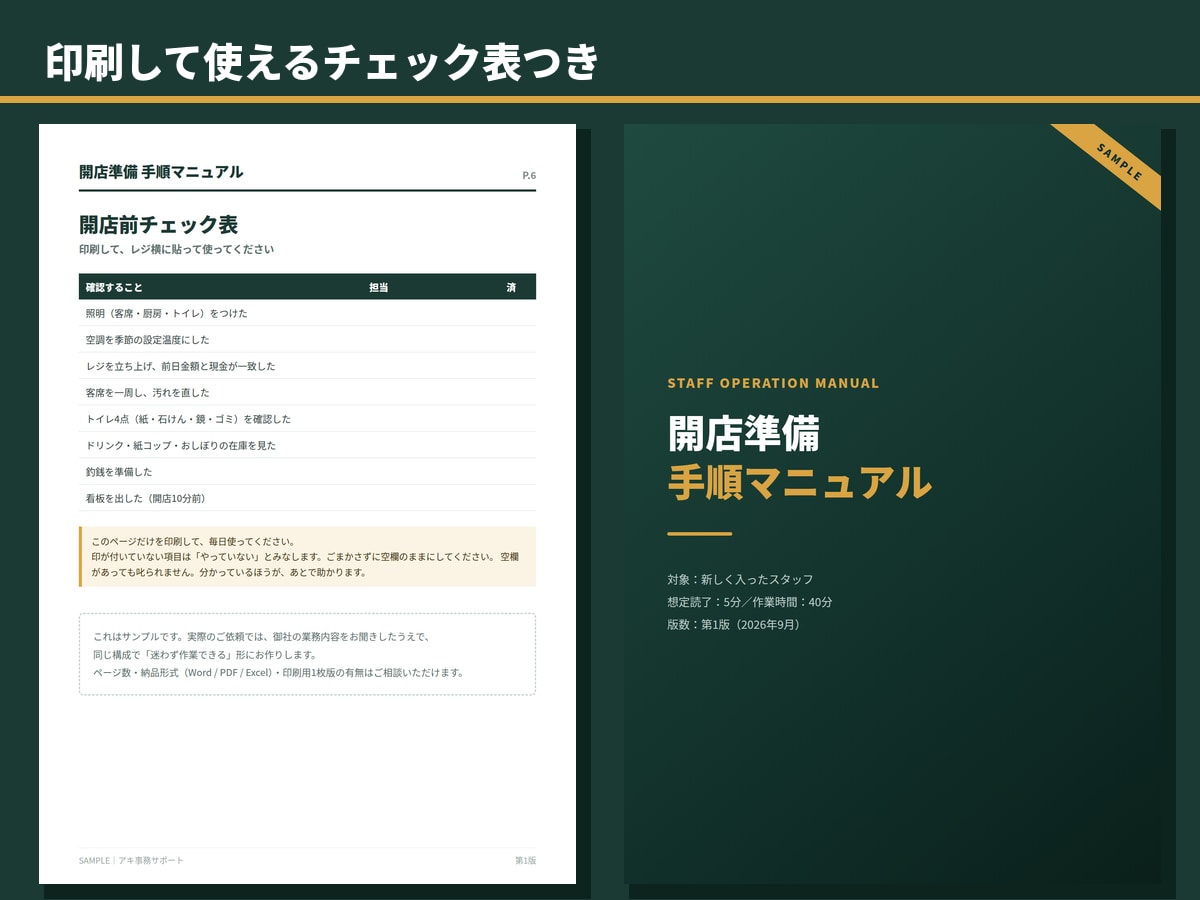Select row 釣銭を準備した
The width and height of the screenshot is (1200, 900).
(307, 471)
